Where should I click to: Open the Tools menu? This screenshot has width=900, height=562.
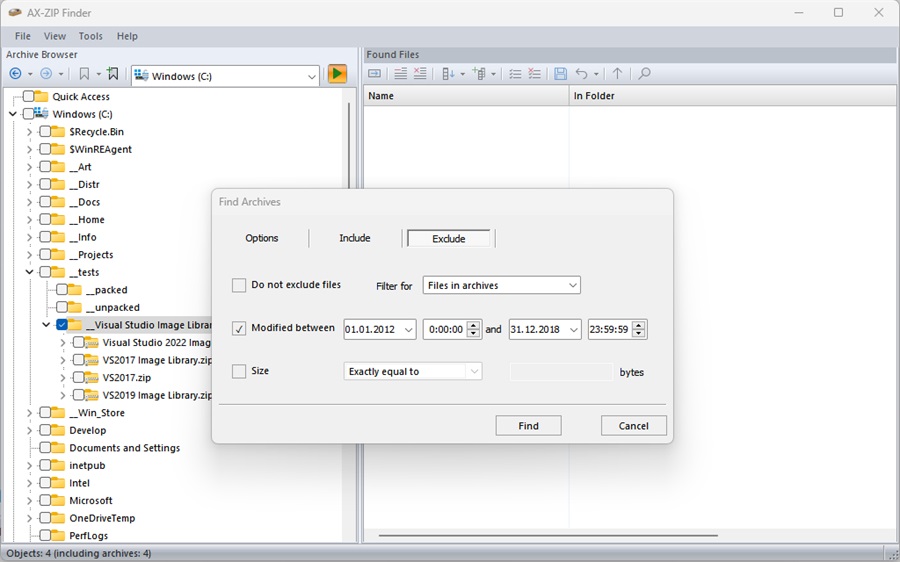pyautogui.click(x=91, y=36)
